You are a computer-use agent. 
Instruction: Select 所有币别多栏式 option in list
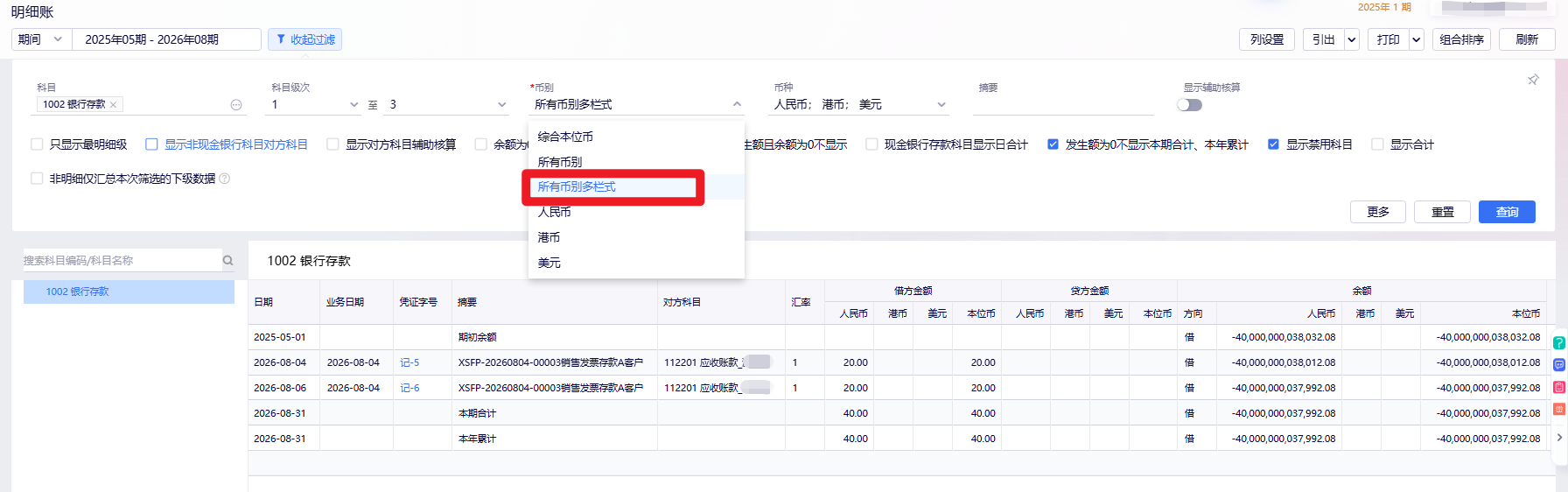[x=636, y=186]
